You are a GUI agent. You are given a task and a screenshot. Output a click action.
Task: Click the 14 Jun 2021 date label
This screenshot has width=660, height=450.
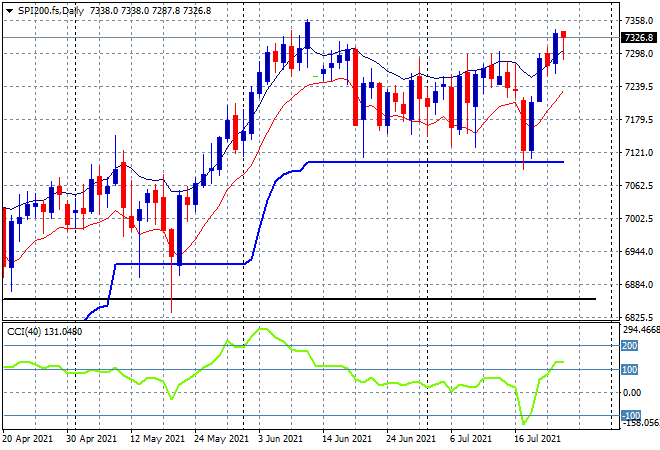[x=347, y=439]
